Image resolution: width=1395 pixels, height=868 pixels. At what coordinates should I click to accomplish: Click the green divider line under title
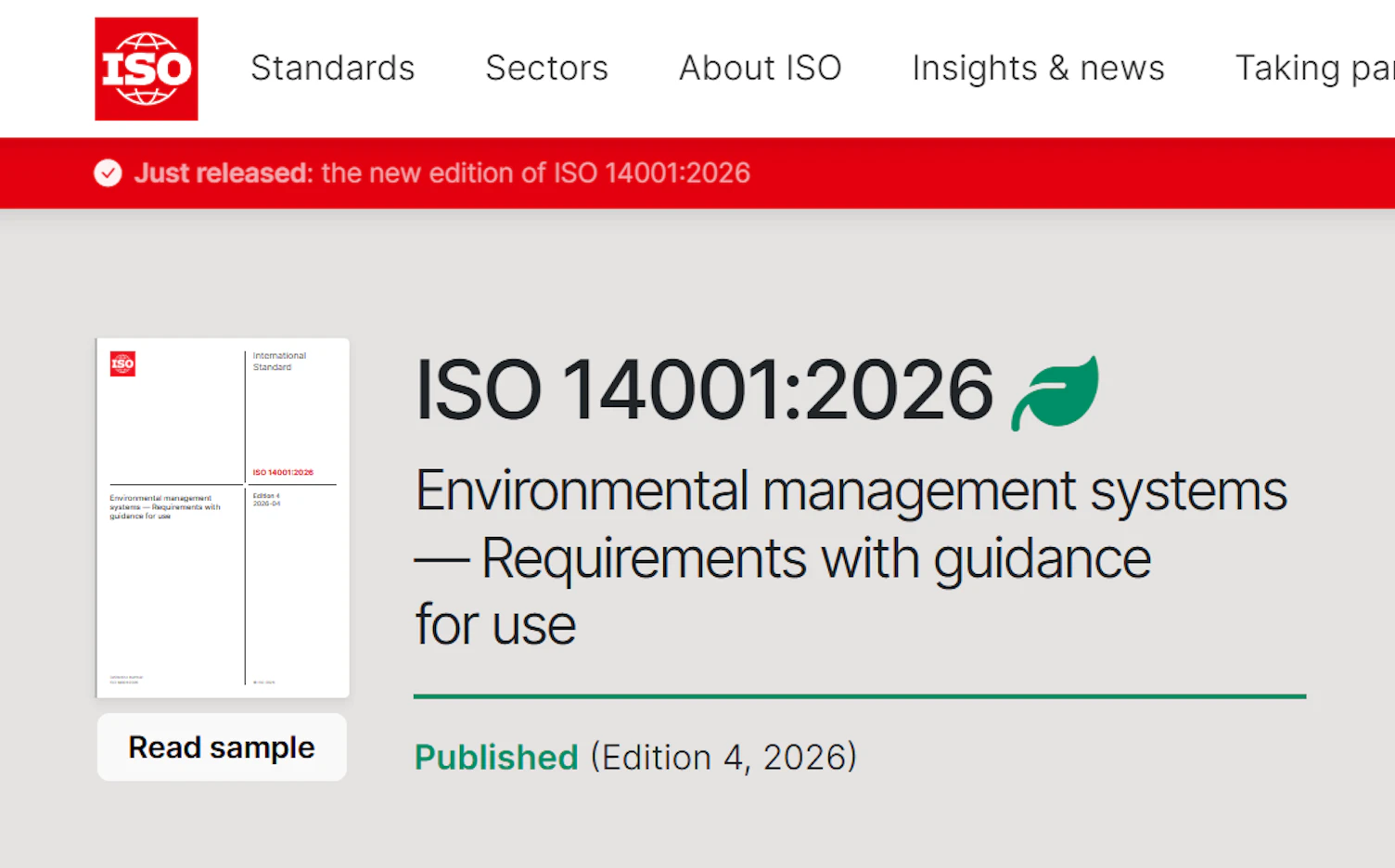(x=859, y=696)
